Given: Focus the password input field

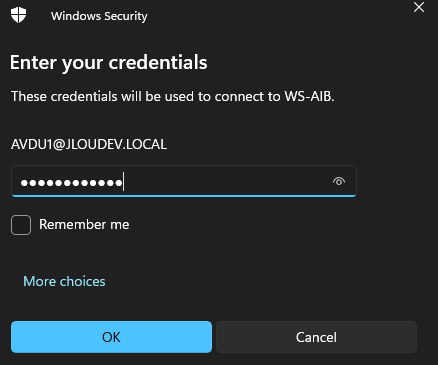Looking at the screenshot, I should click(x=184, y=181).
